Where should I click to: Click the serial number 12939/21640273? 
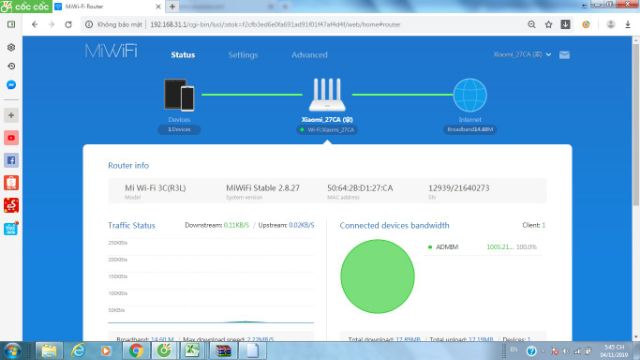459,188
